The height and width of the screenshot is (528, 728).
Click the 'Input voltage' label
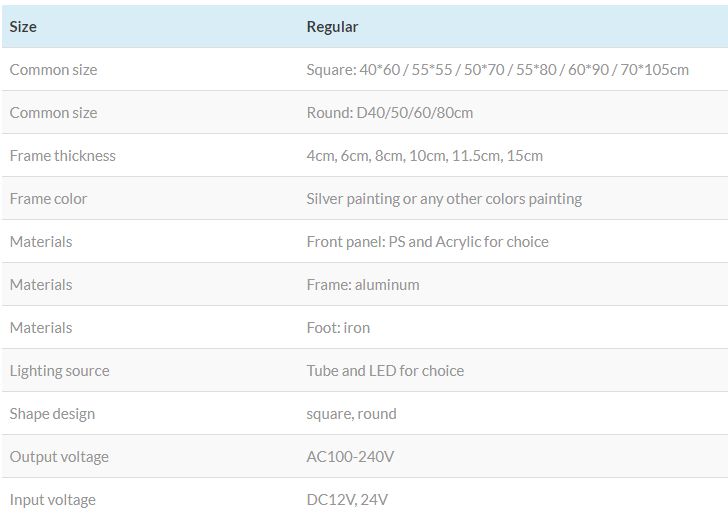(x=53, y=500)
